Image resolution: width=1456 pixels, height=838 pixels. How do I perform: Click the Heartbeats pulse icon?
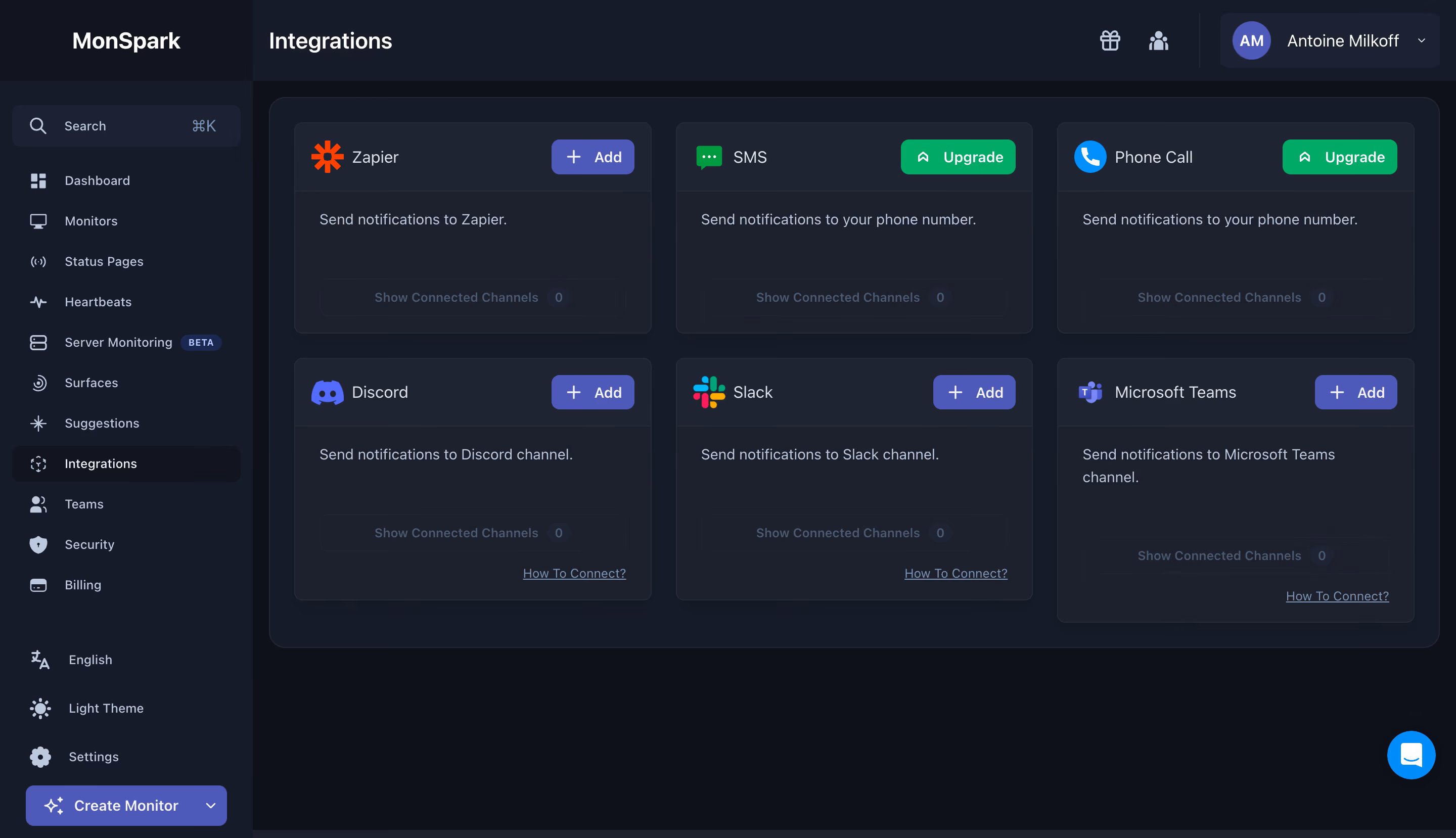[x=38, y=302]
